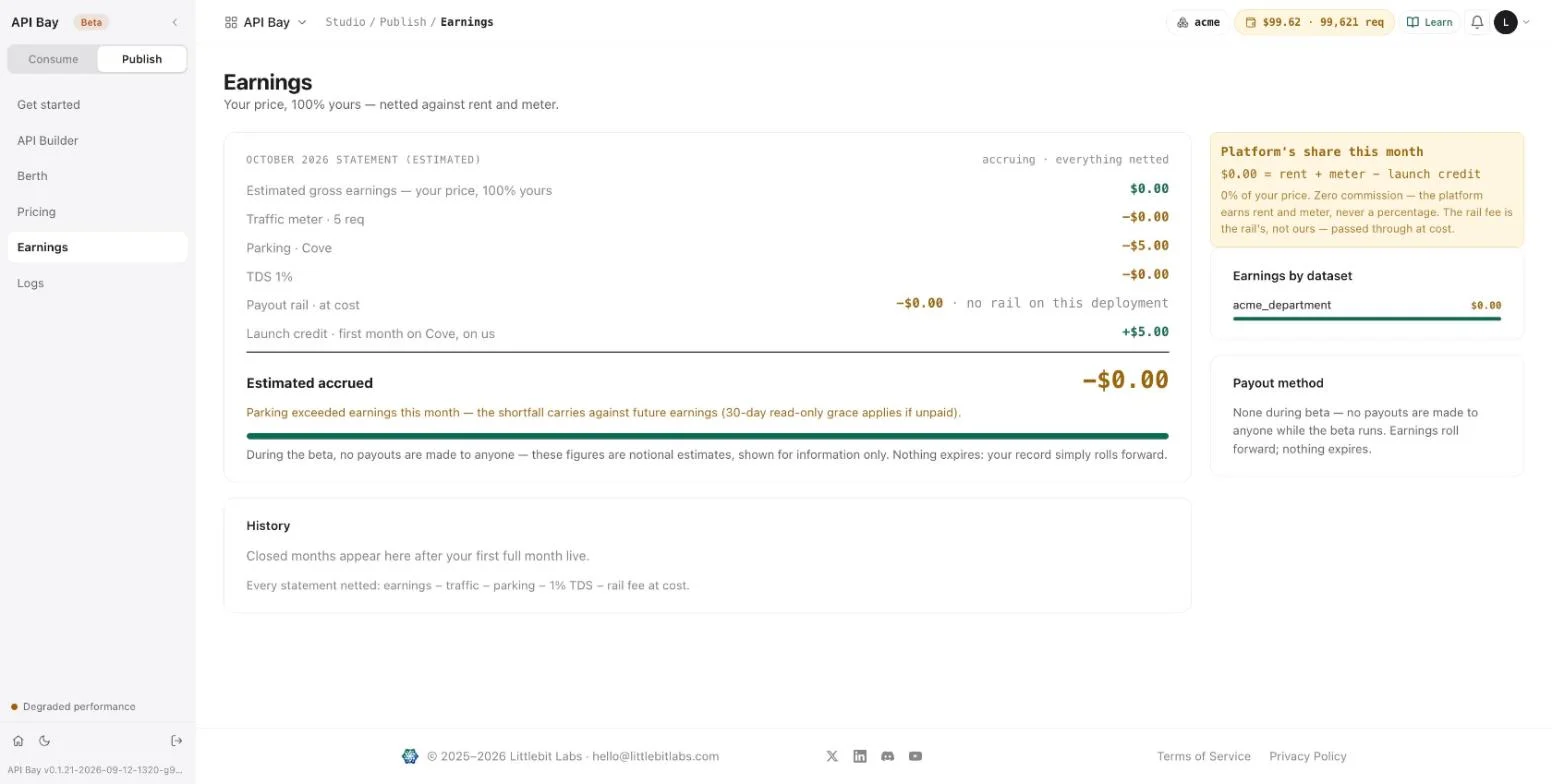This screenshot has height=784, width=1552.
Task: Click the Degraded performance status
Action: pos(73,707)
